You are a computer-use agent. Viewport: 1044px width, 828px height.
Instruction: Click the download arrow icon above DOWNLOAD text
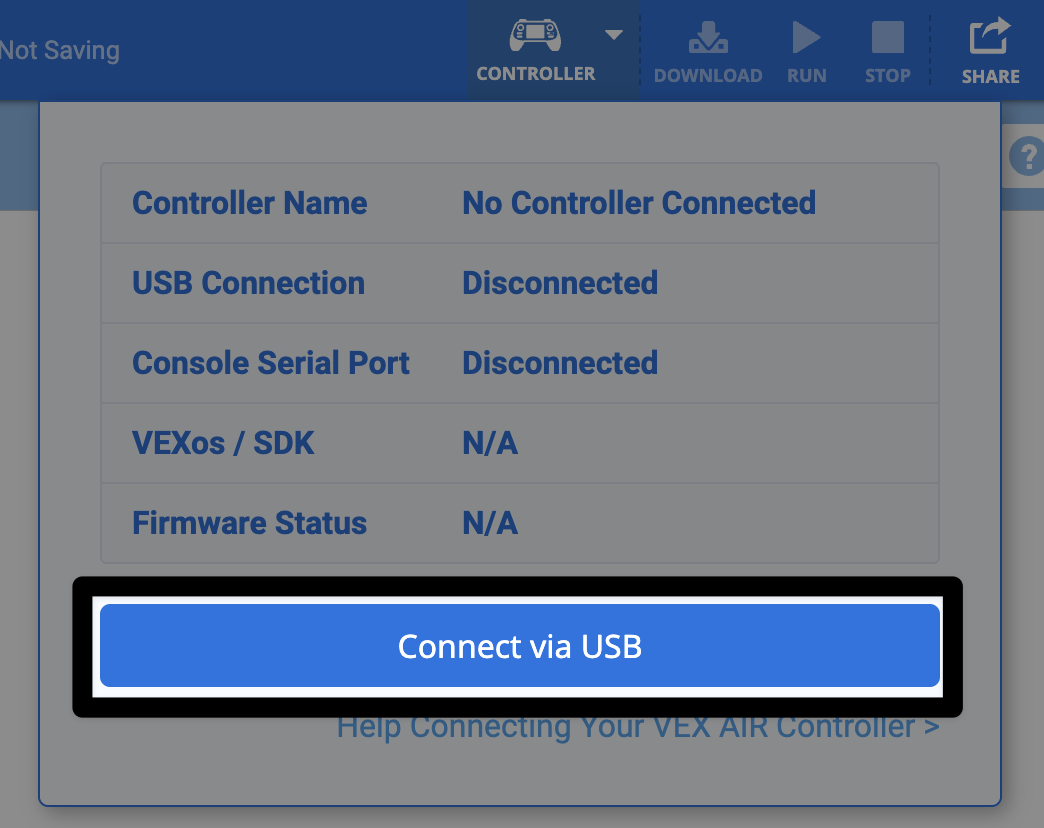coord(708,40)
